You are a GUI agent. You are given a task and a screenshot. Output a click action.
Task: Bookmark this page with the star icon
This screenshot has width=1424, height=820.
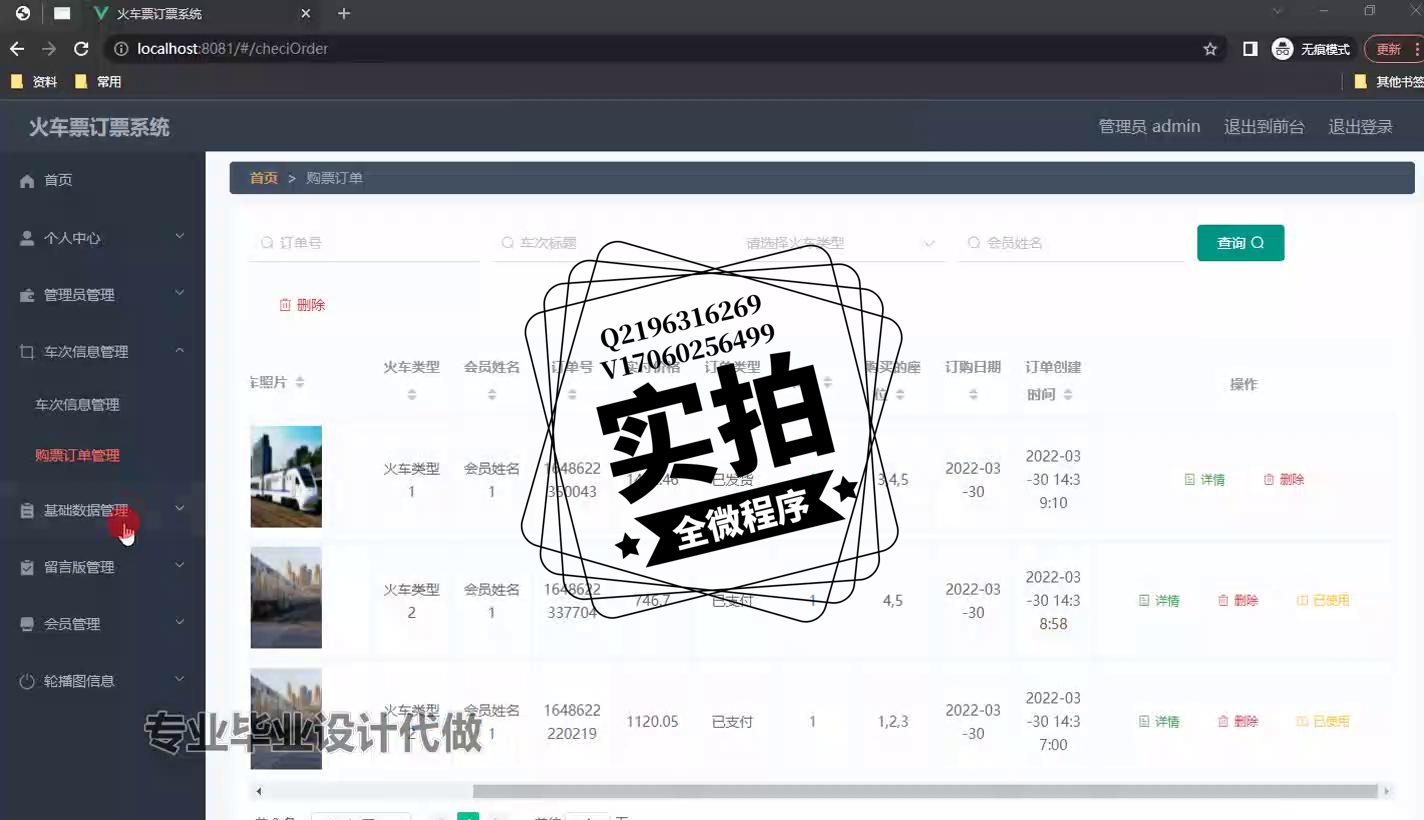pos(1210,48)
